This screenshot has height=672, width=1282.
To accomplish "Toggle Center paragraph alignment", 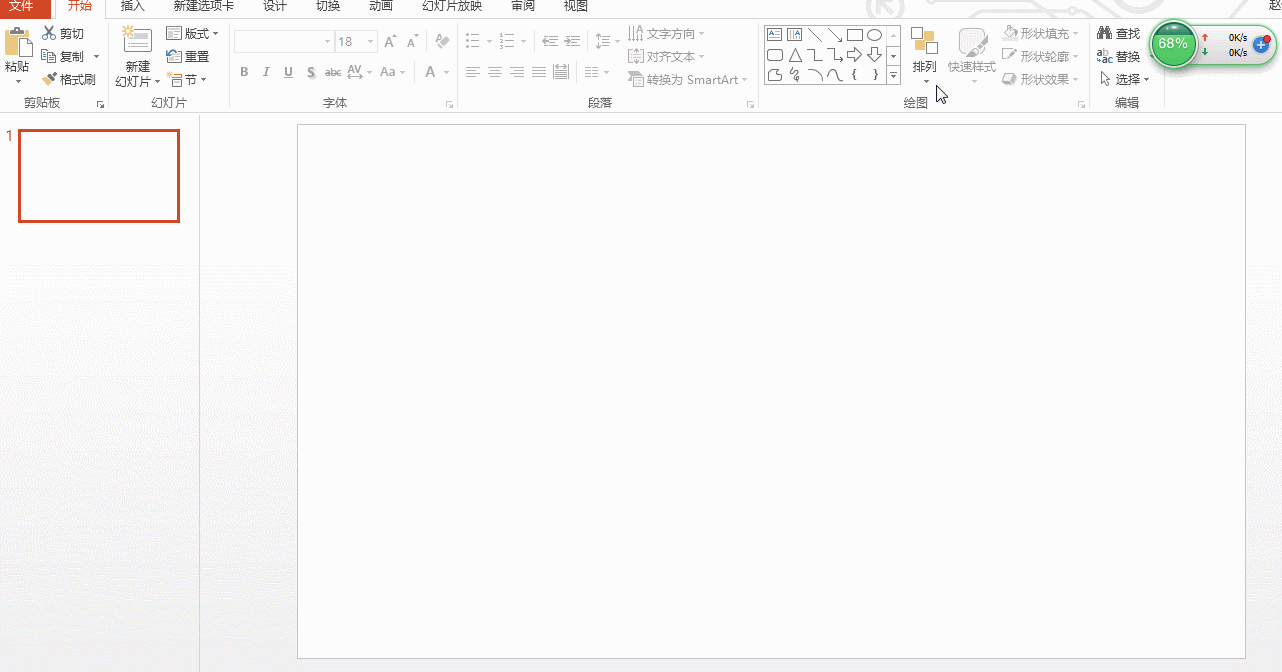I will point(494,72).
